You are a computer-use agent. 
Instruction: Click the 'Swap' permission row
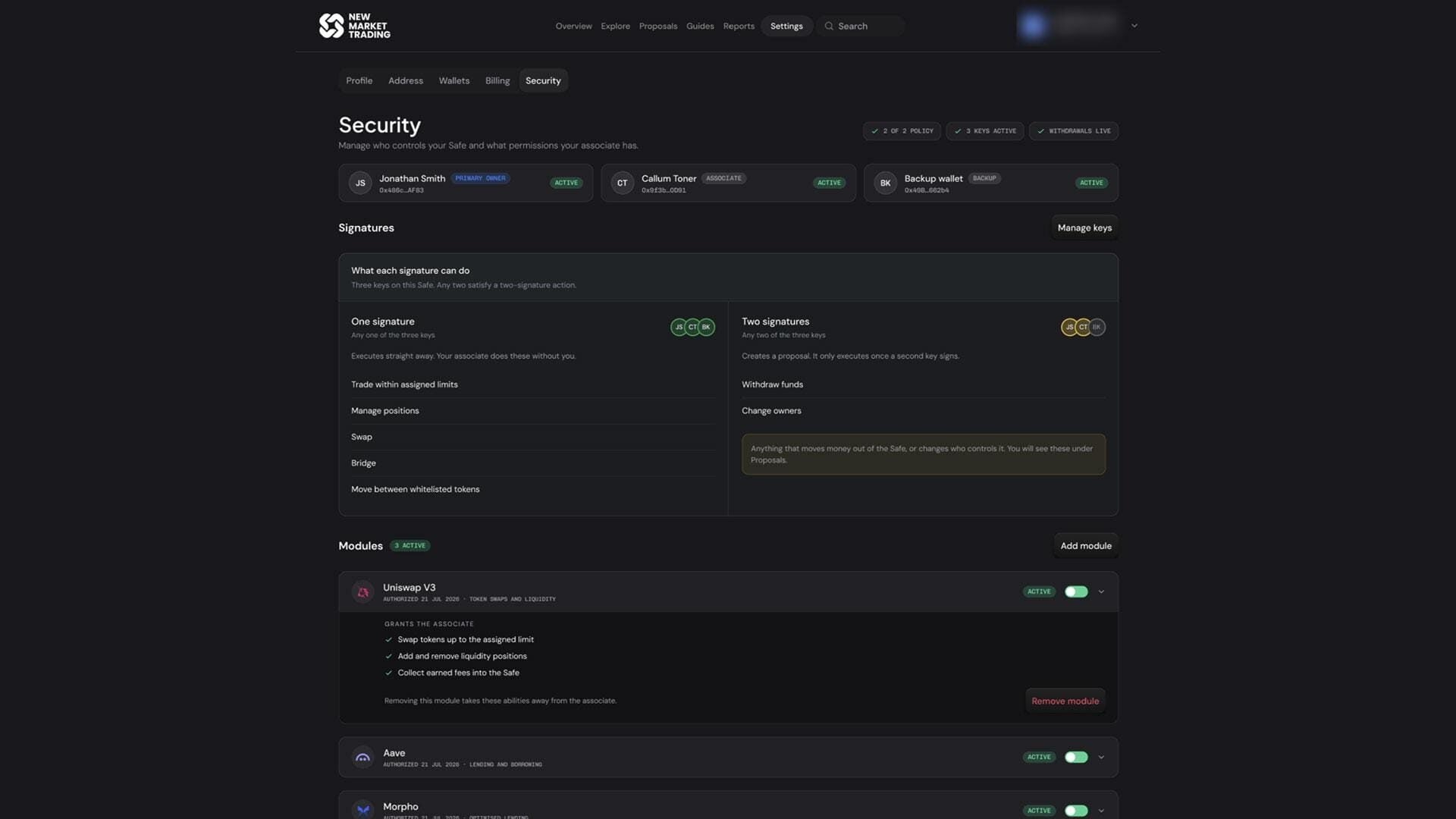coord(533,437)
